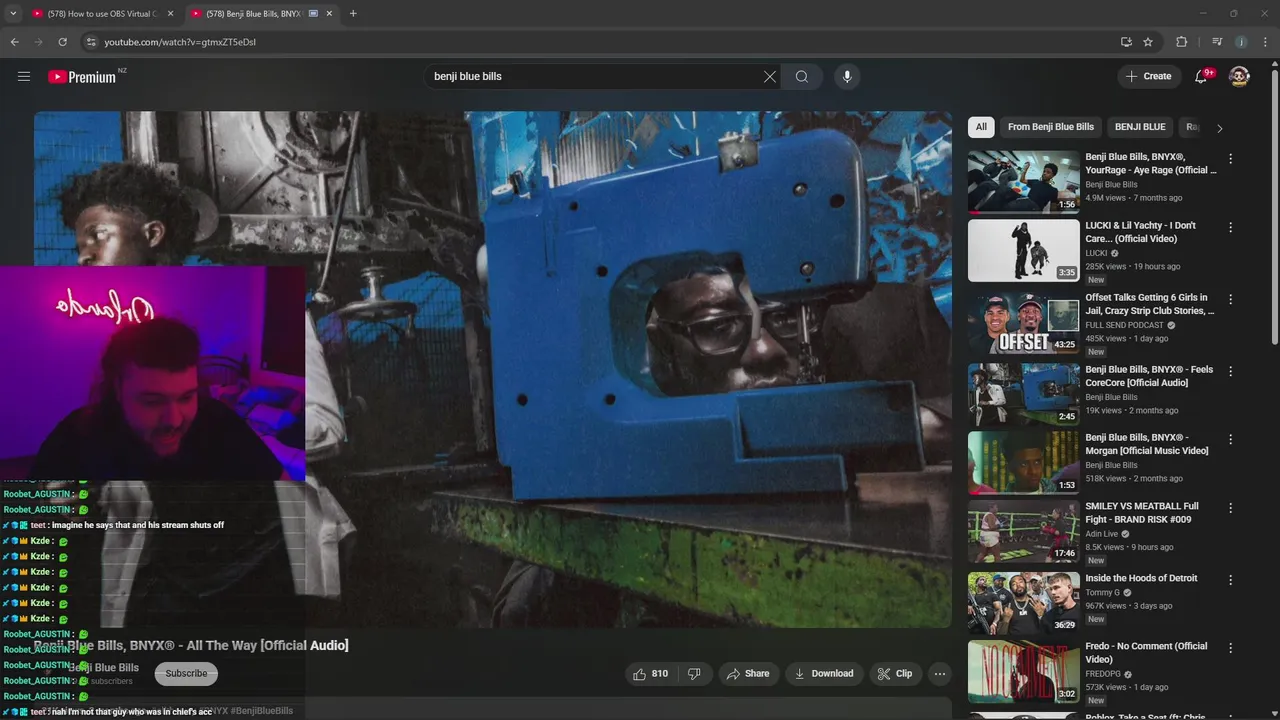Subscribe to Benji Blue Bills
Image resolution: width=1280 pixels, height=720 pixels.
[x=186, y=673]
